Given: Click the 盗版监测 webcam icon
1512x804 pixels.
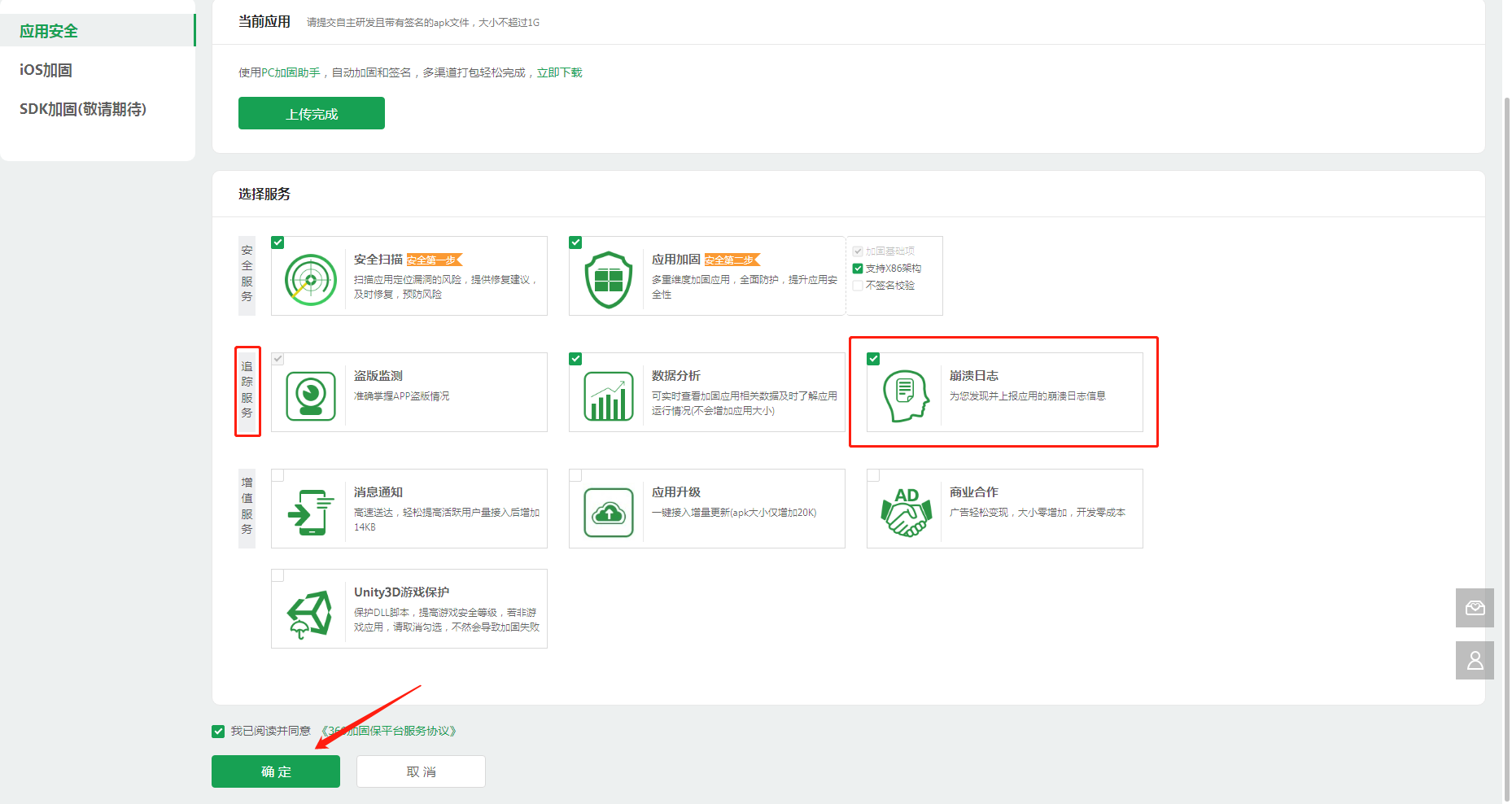Looking at the screenshot, I should pyautogui.click(x=310, y=396).
